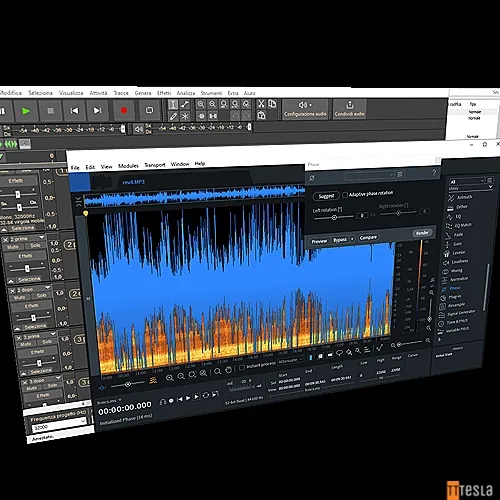Open the Attenuate instant process dropdown

point(291,360)
